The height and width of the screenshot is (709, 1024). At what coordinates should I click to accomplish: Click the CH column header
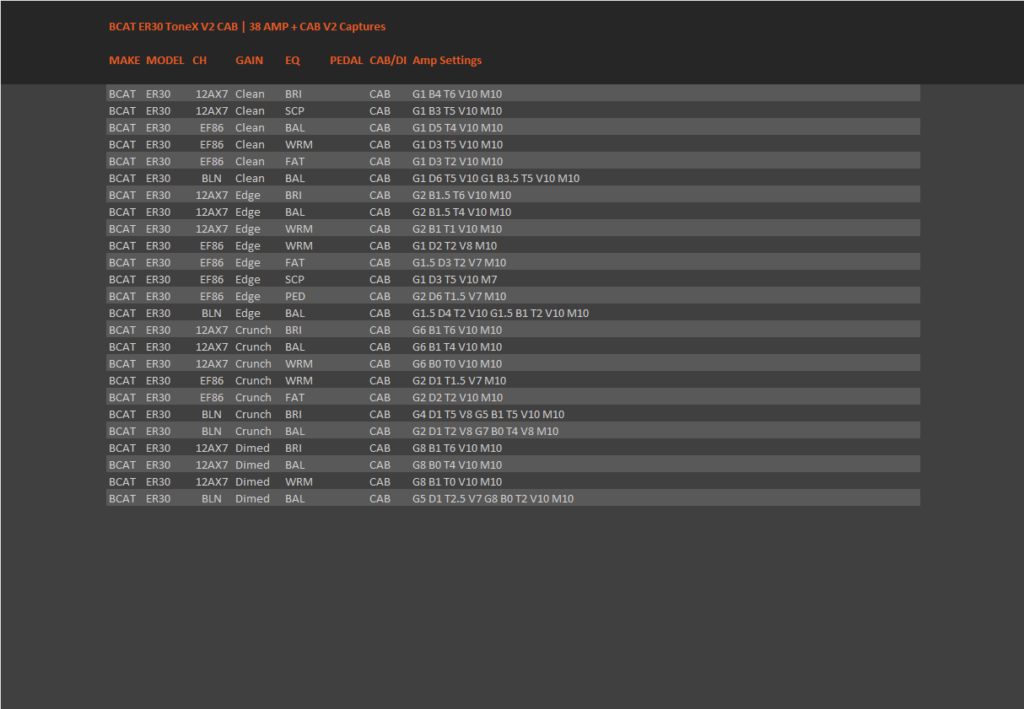[x=199, y=60]
